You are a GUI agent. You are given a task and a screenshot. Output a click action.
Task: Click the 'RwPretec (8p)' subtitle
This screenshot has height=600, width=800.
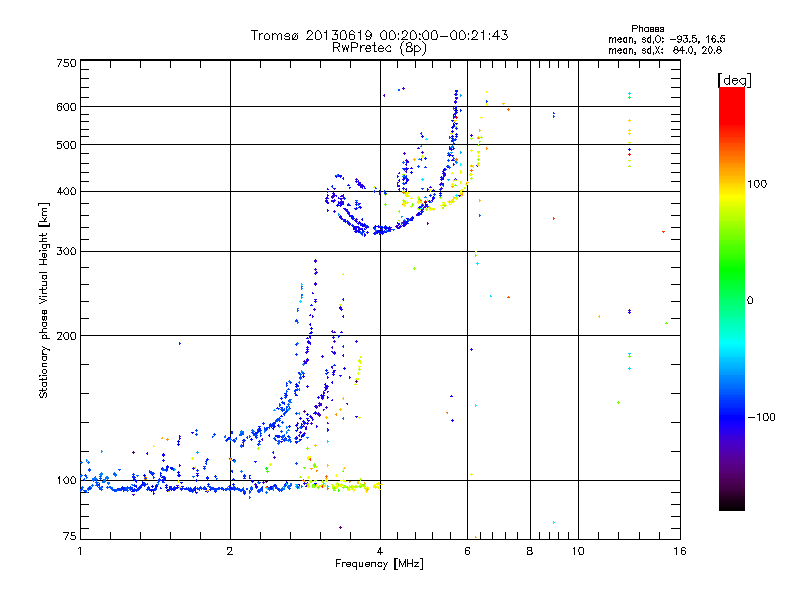379,48
